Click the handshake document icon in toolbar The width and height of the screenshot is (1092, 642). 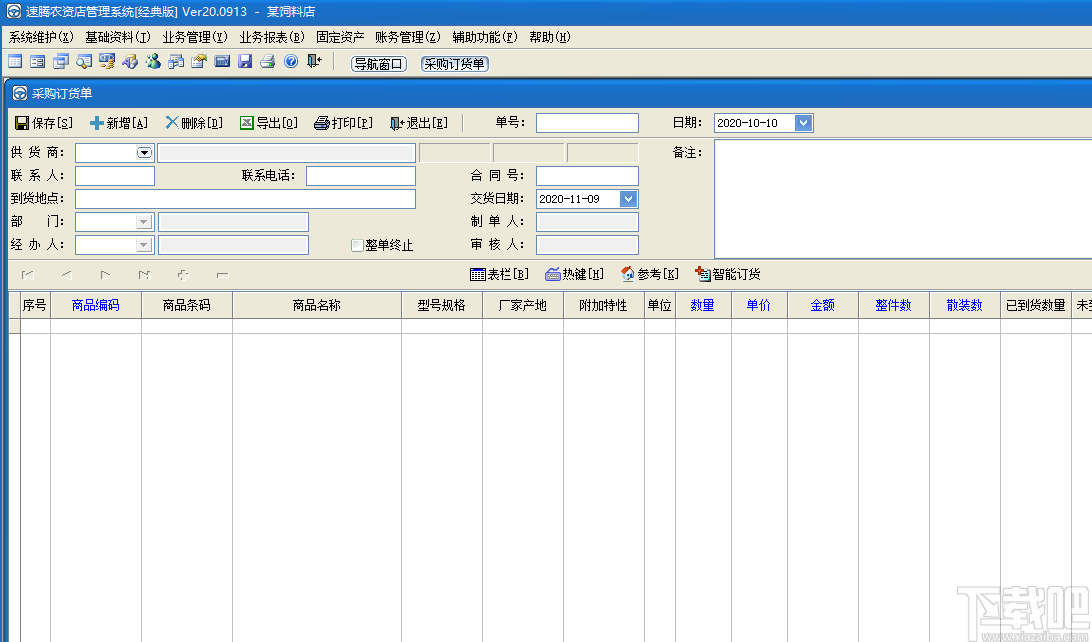pos(198,62)
